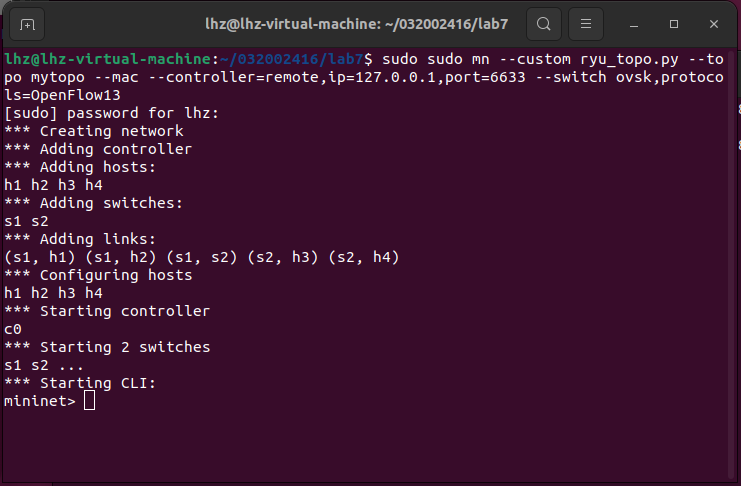Open a new terminal tab

tap(26, 23)
